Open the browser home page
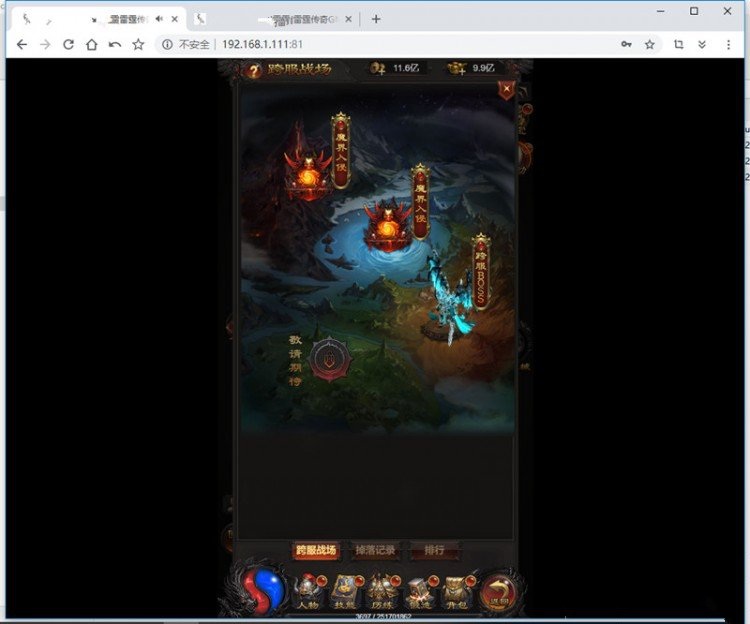 point(91,44)
